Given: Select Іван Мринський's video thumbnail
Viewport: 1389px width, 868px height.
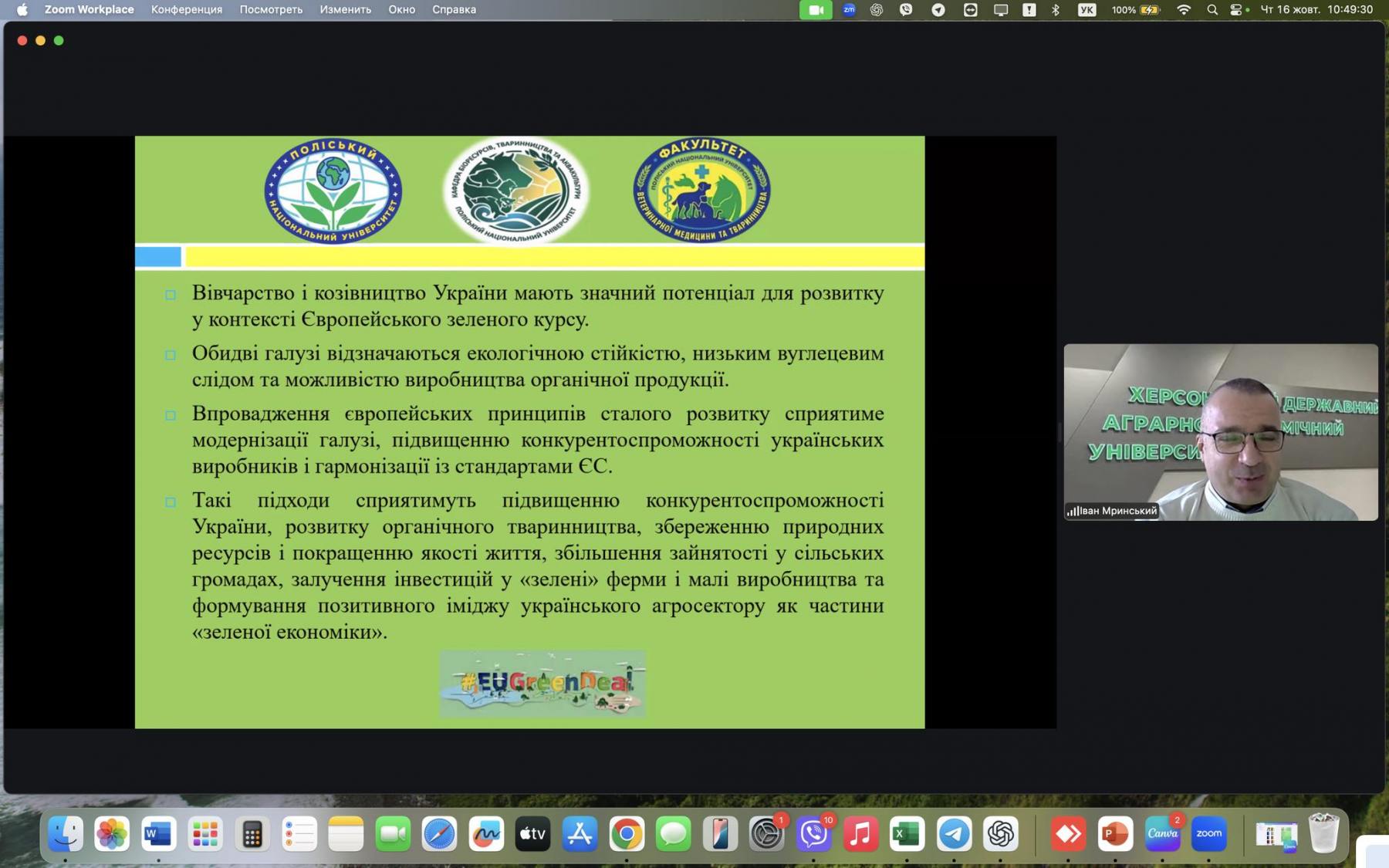Looking at the screenshot, I should tap(1220, 431).
